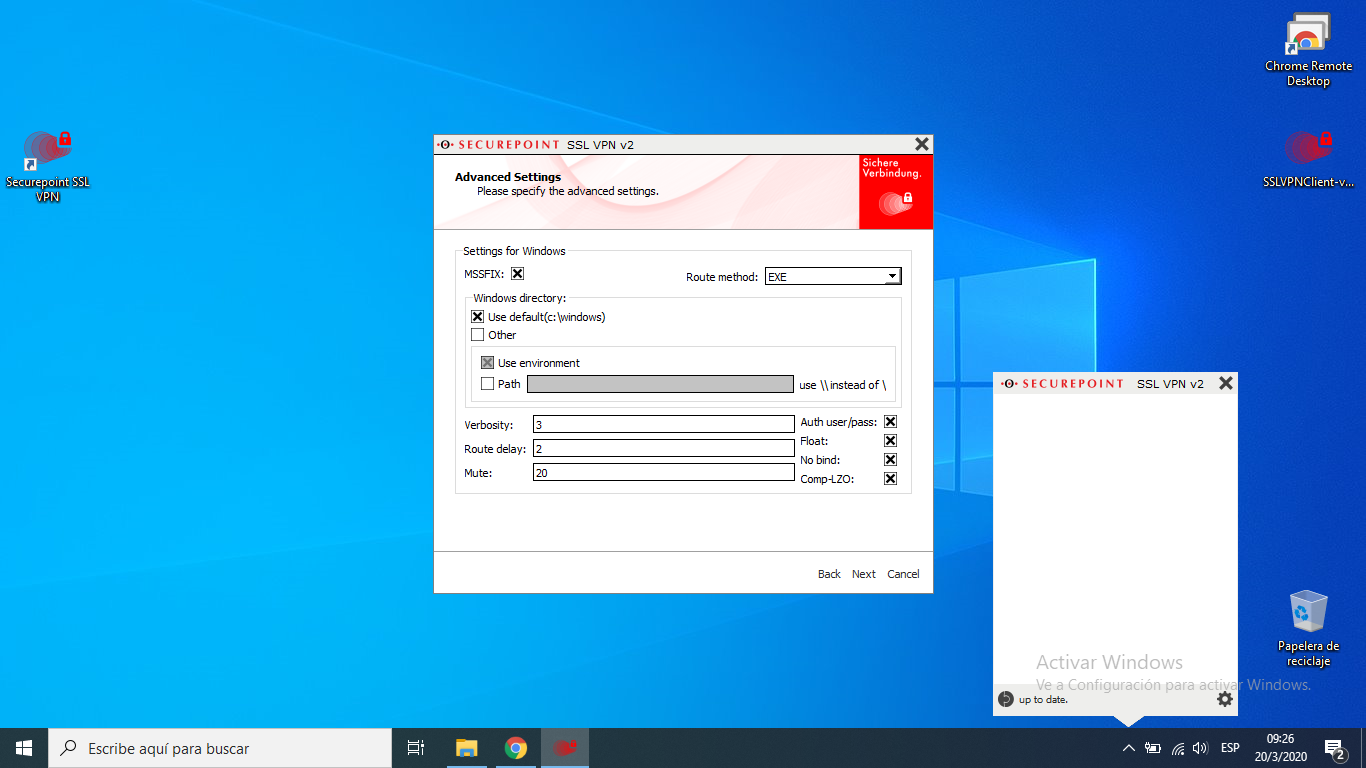Show hidden system tray icons
Screen dimensions: 1366x768
1128,748
